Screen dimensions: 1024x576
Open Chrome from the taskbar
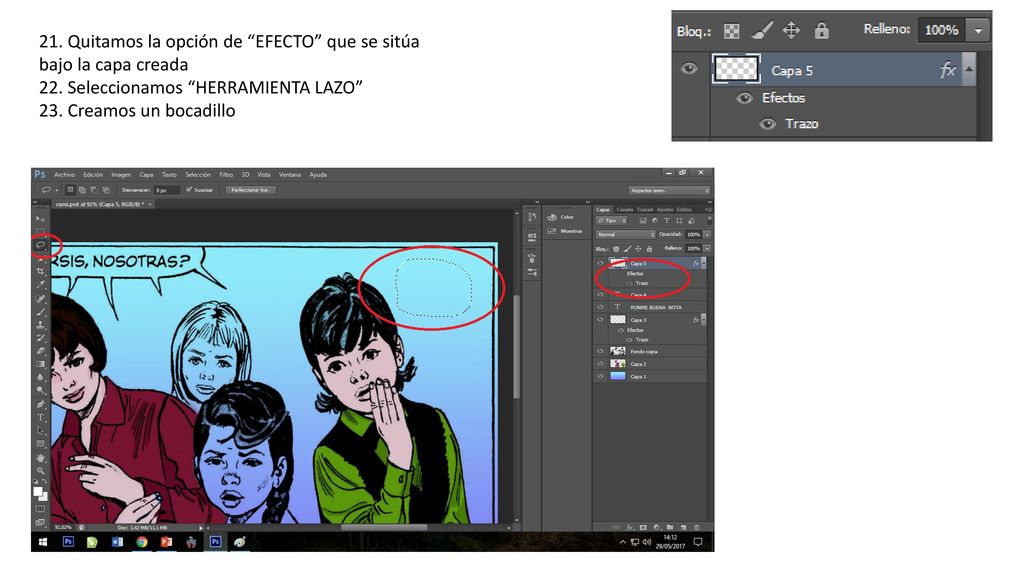[142, 542]
